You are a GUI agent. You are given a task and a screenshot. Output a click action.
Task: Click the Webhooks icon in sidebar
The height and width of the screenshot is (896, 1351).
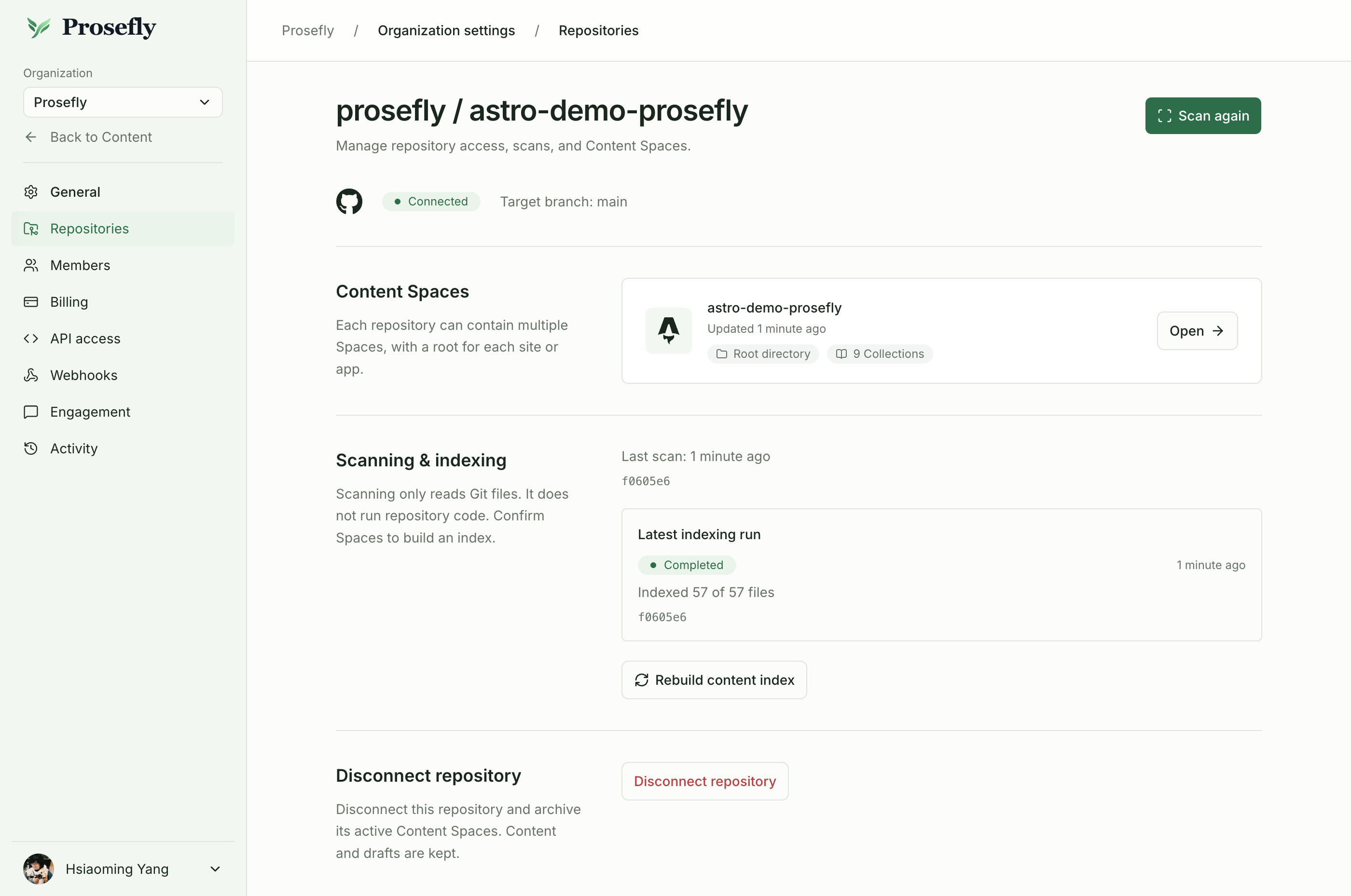(x=31, y=375)
